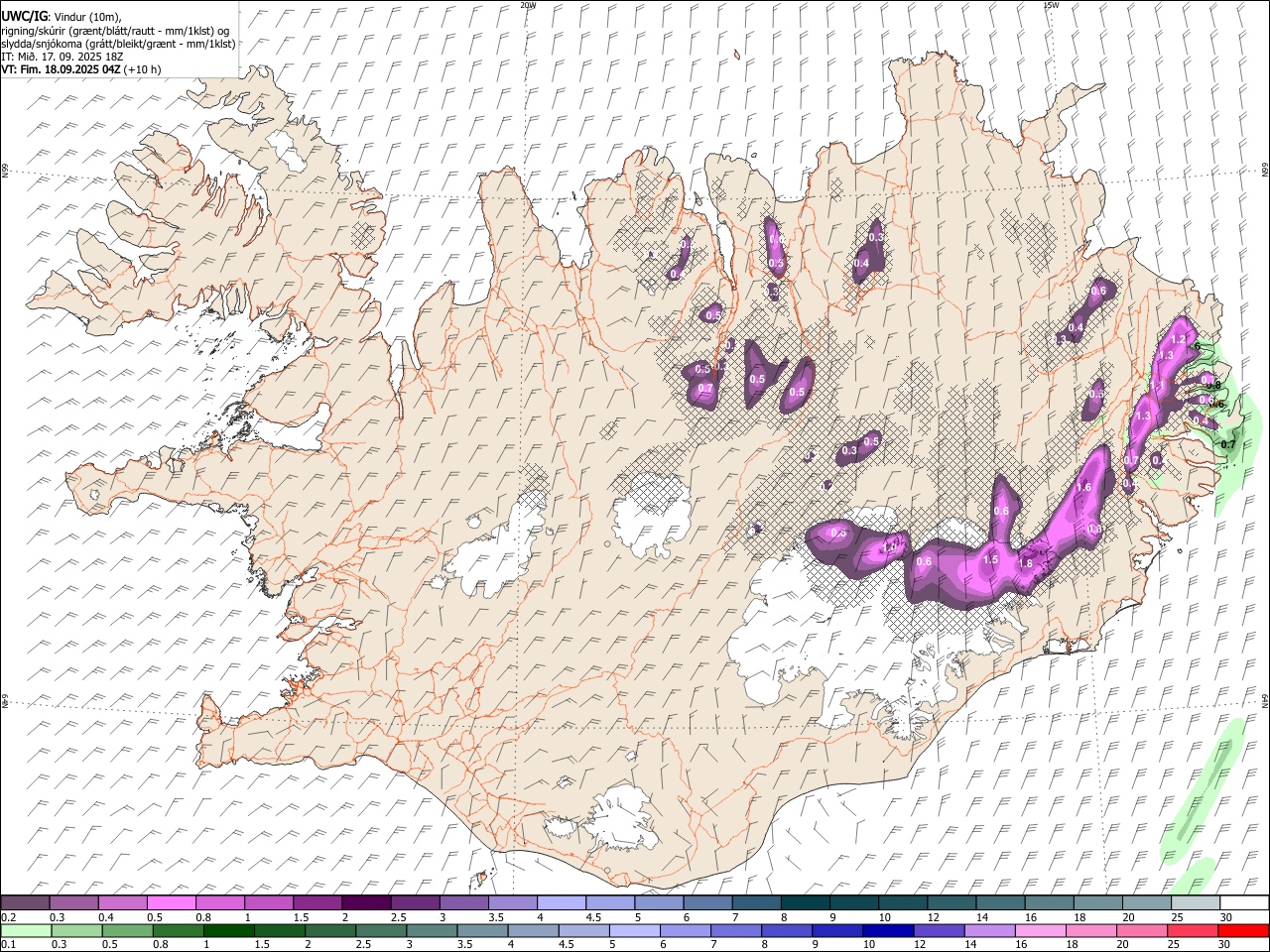
Task: Click the 20W longitude label at the top
Action: pyautogui.click(x=528, y=5)
